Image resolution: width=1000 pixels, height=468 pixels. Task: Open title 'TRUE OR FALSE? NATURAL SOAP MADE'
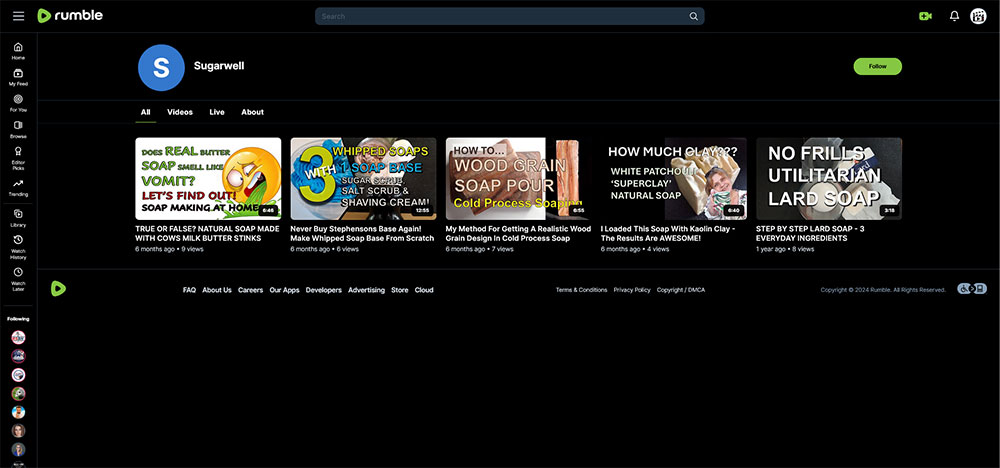[207, 233]
